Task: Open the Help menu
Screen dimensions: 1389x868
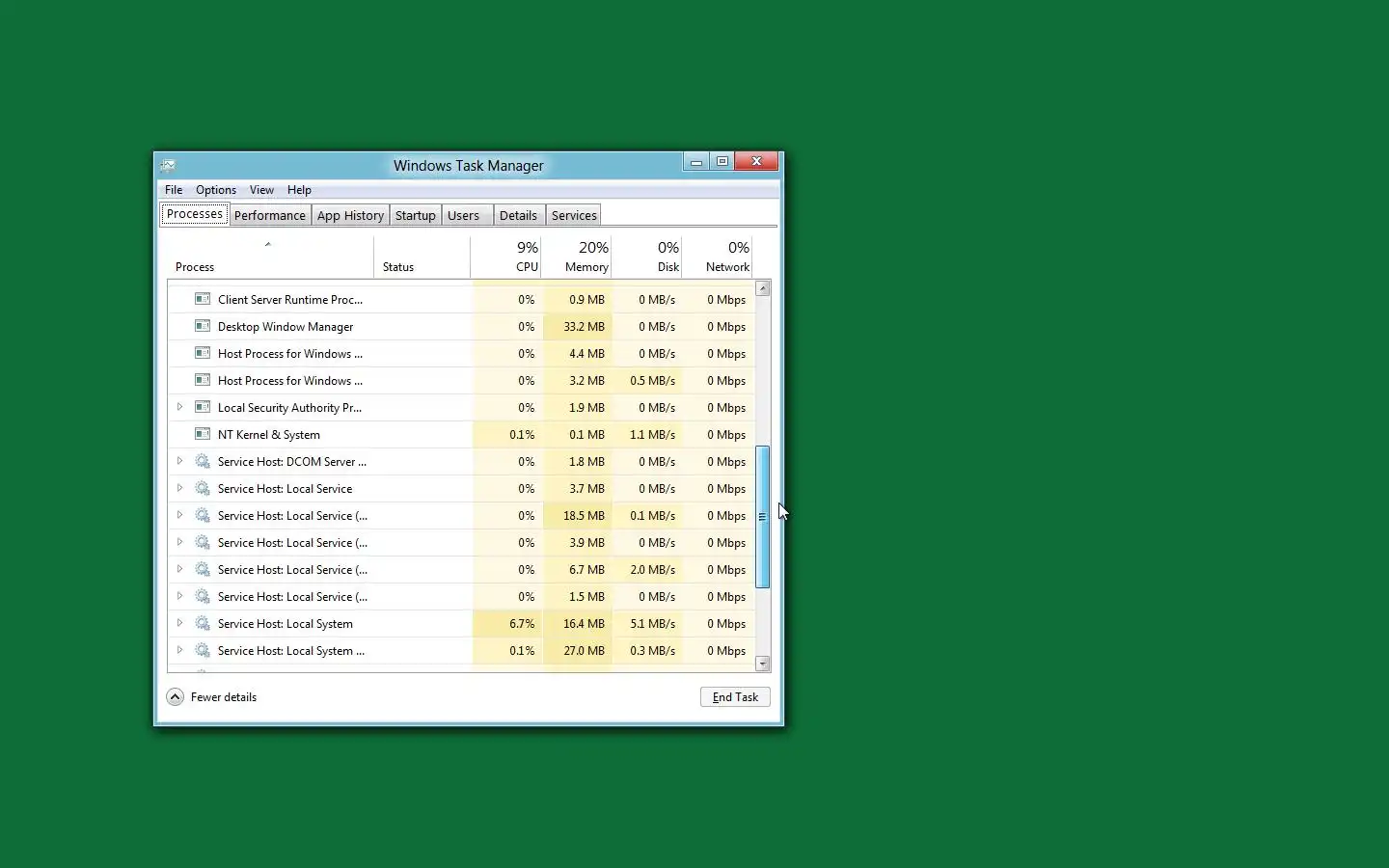Action: [299, 190]
